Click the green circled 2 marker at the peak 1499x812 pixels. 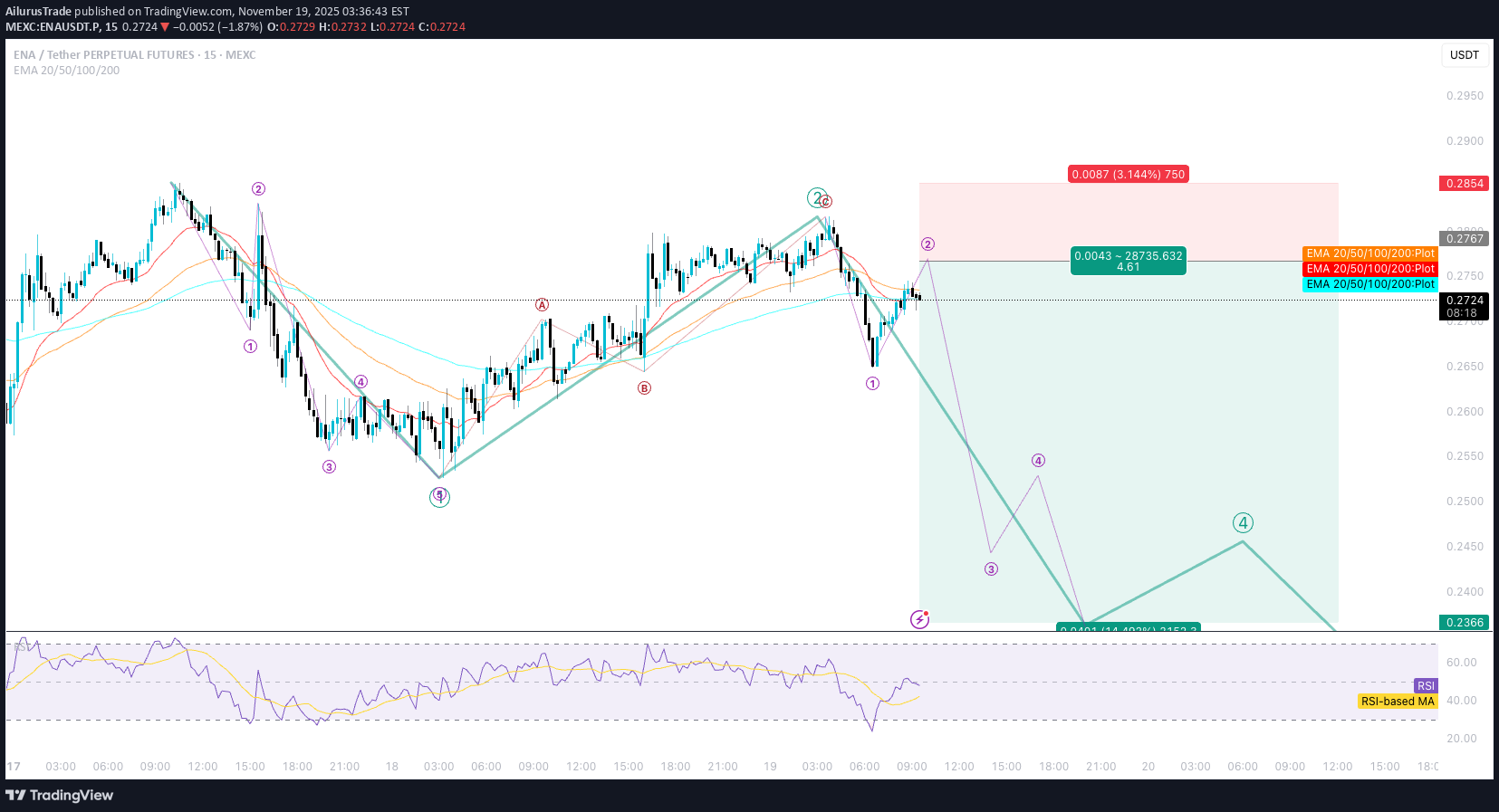tap(817, 197)
